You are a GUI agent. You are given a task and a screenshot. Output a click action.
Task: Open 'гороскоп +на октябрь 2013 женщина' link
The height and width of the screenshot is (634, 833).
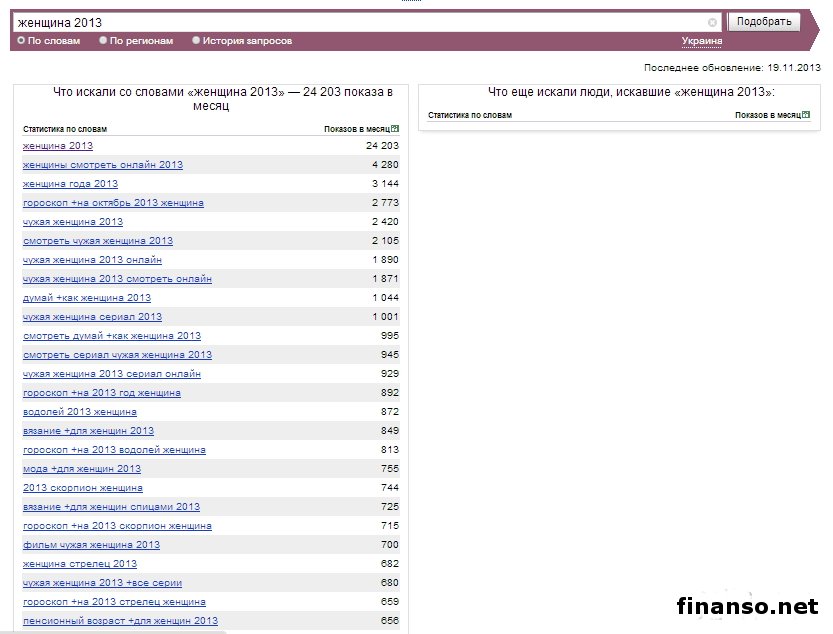(113, 203)
